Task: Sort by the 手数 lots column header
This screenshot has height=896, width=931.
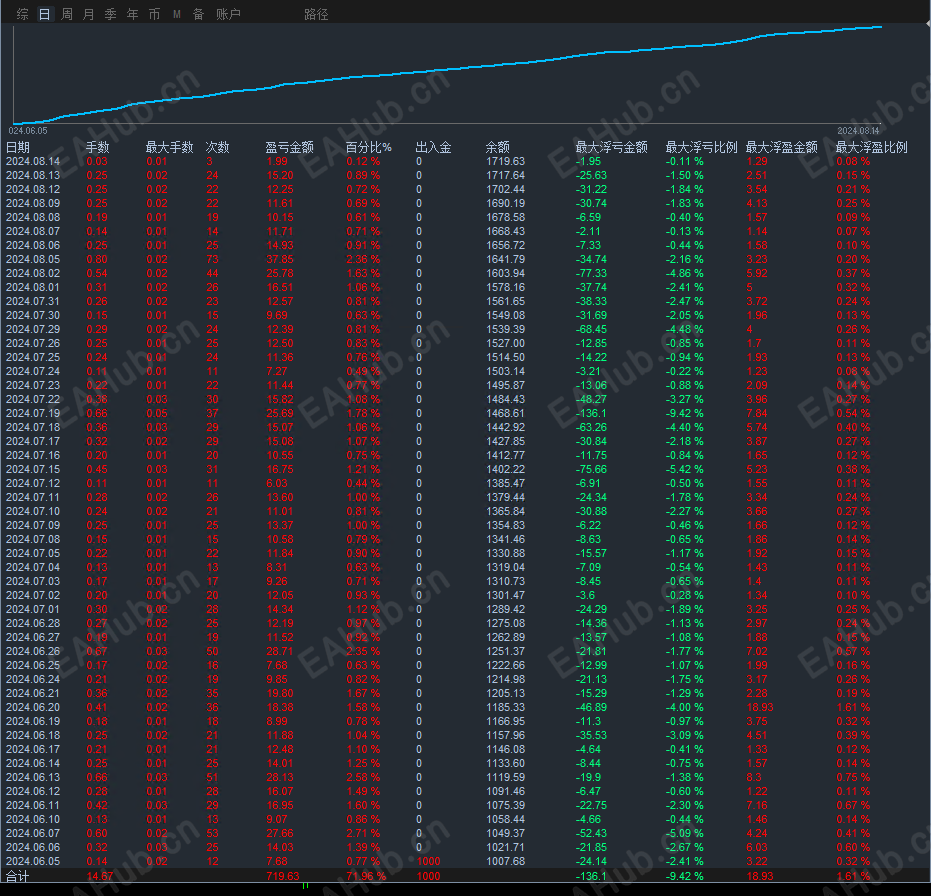Action: [97, 147]
